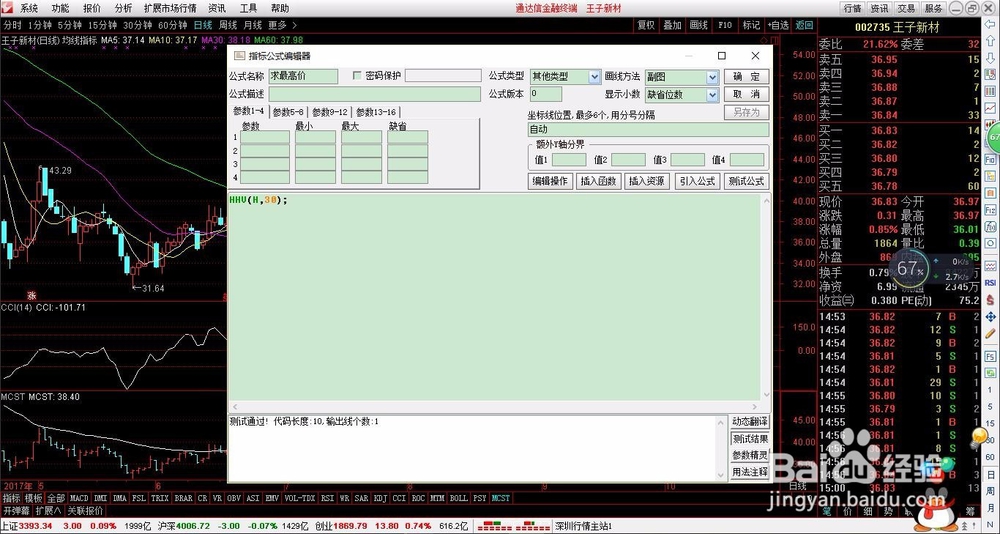Switch to the 参数5-8 tab

pos(288,112)
